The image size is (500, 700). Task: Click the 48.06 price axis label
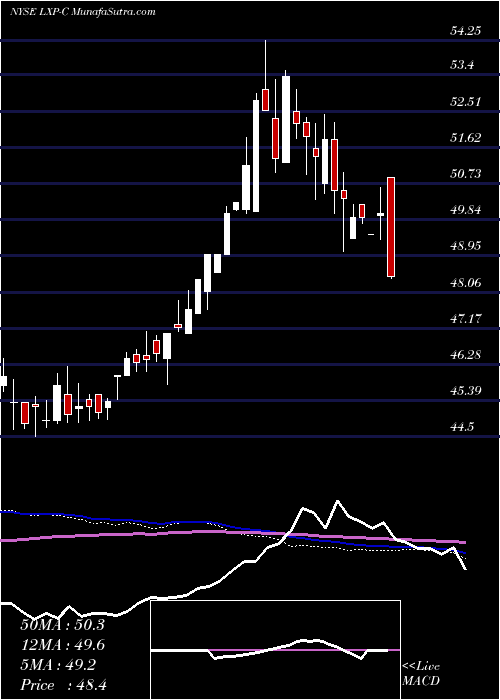point(468,283)
